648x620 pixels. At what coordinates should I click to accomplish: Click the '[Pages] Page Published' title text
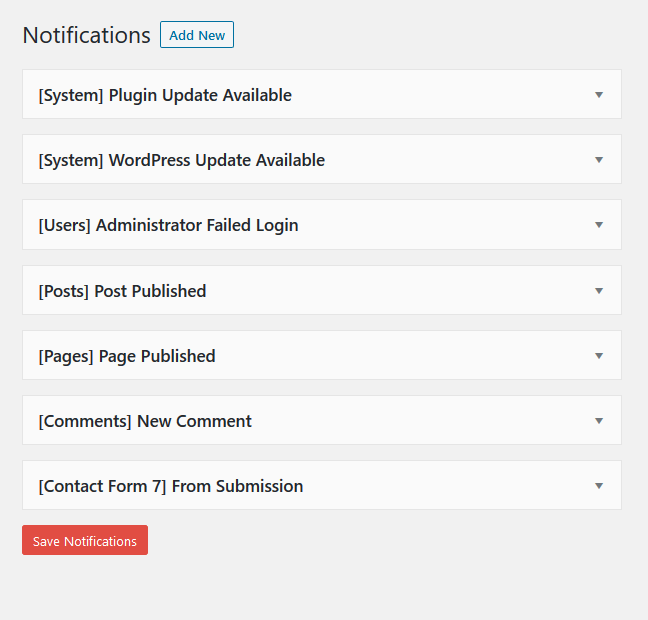click(x=127, y=356)
